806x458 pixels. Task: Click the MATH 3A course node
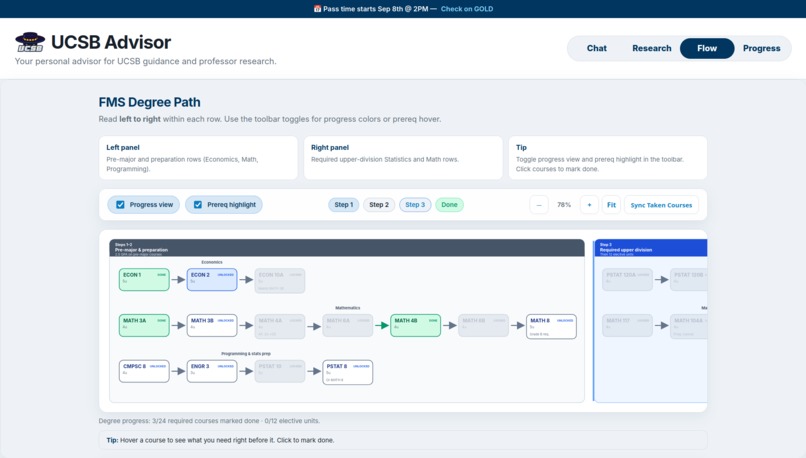tap(144, 325)
